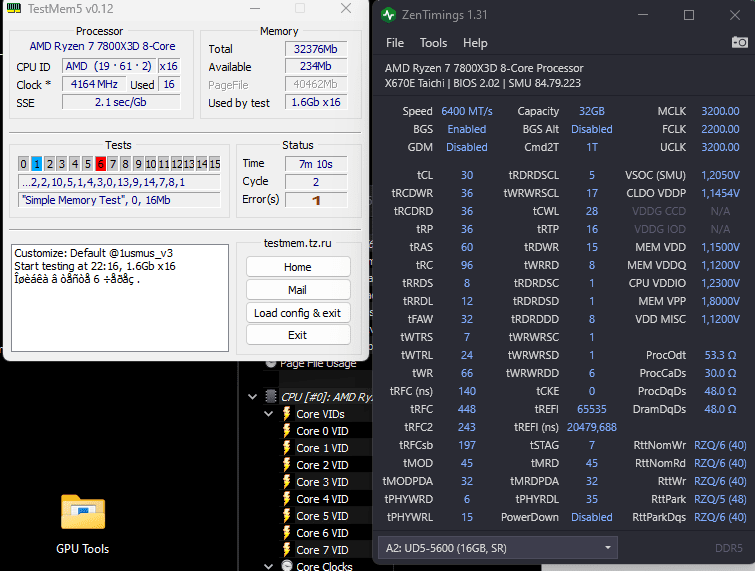The image size is (755, 571).
Task: Click the lightning icon next to Core 6 VID
Action: [x=286, y=533]
